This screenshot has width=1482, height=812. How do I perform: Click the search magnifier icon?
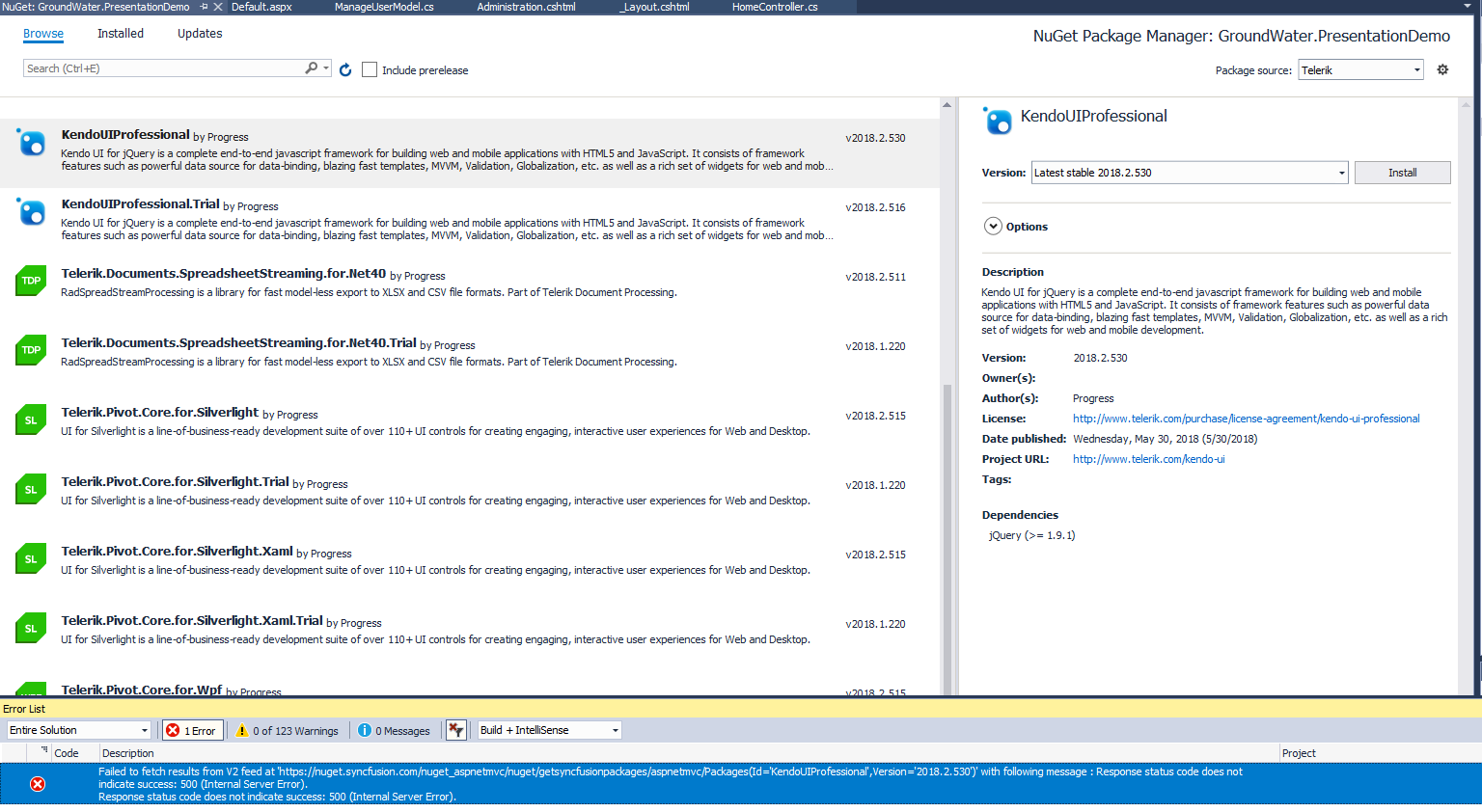point(311,68)
